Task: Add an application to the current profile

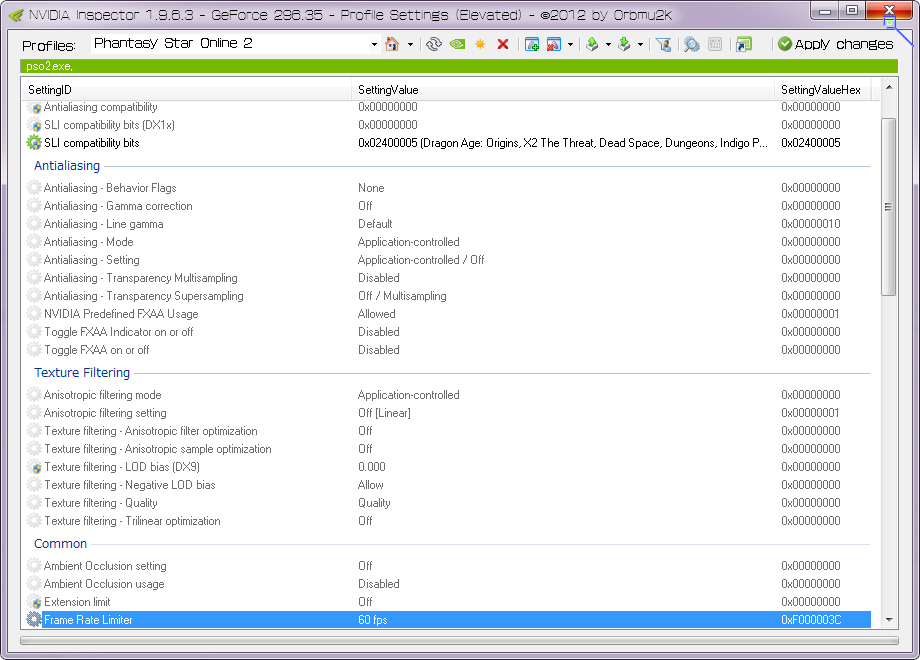Action: click(x=532, y=44)
